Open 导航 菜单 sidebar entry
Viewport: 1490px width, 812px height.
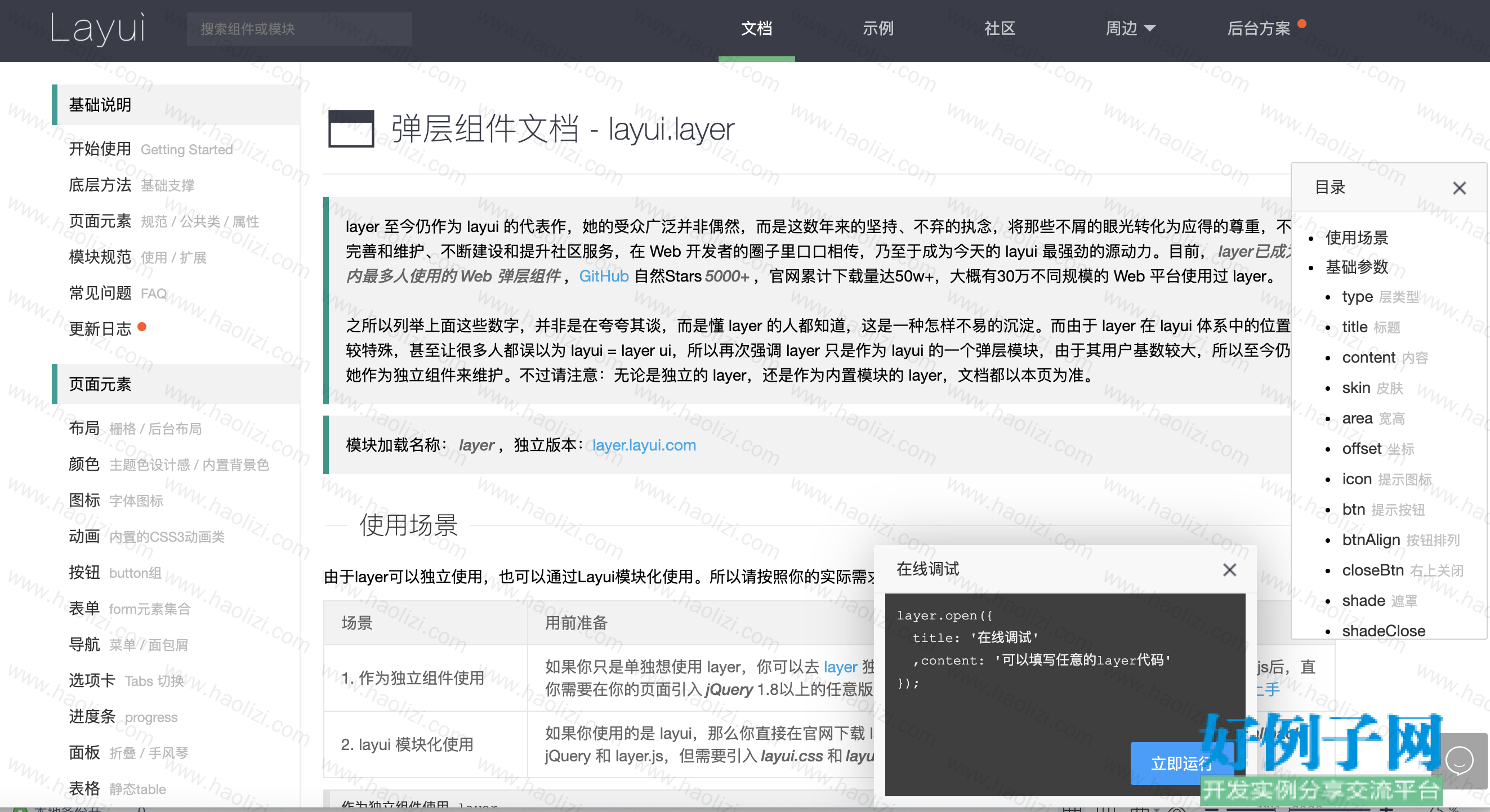128,644
